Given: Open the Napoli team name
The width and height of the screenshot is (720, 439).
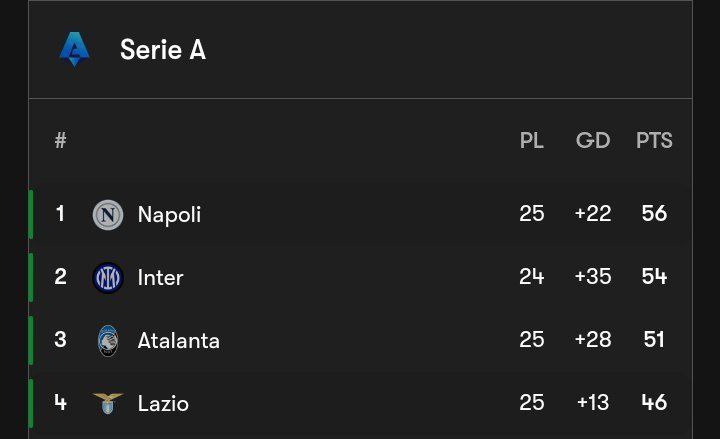Looking at the screenshot, I should (x=169, y=215).
